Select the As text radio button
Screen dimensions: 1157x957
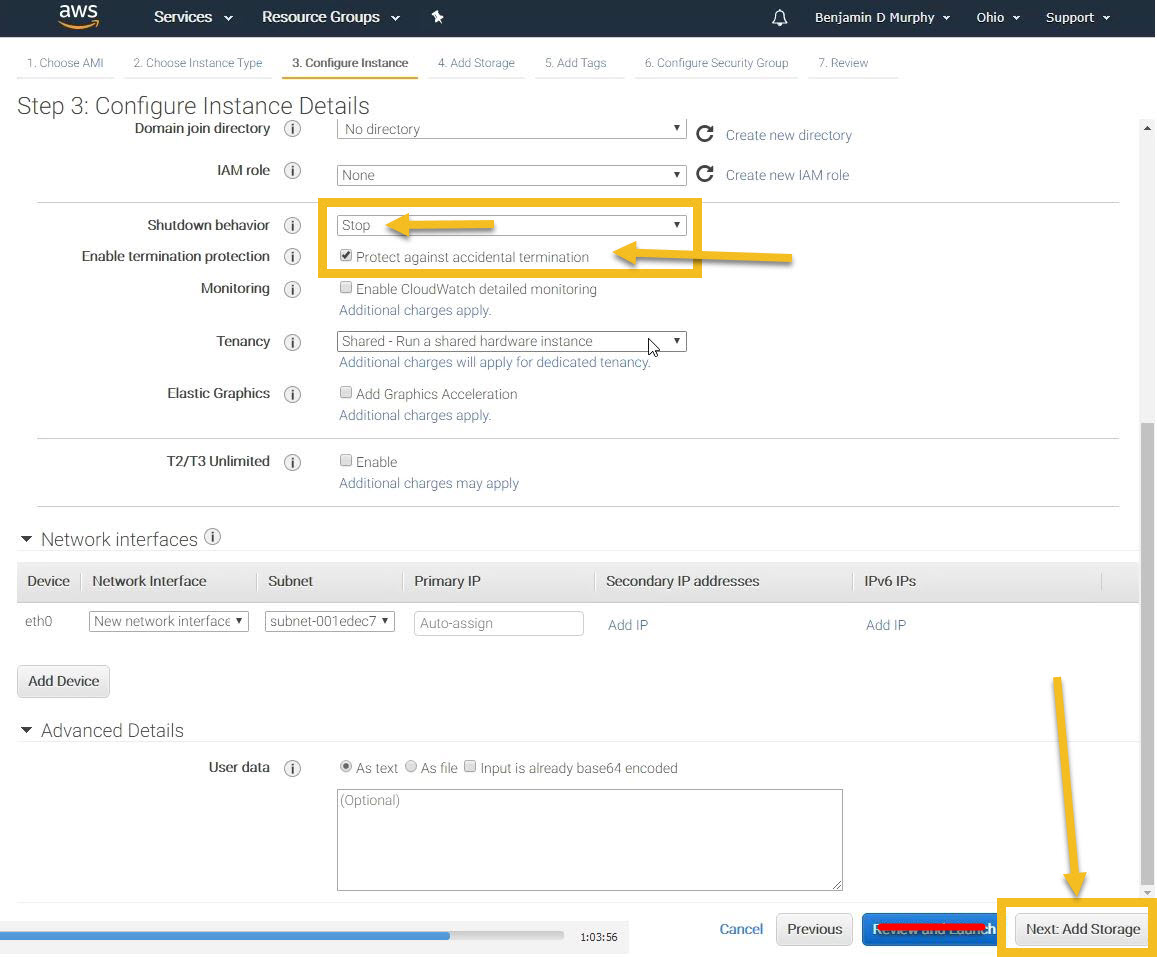tap(345, 767)
